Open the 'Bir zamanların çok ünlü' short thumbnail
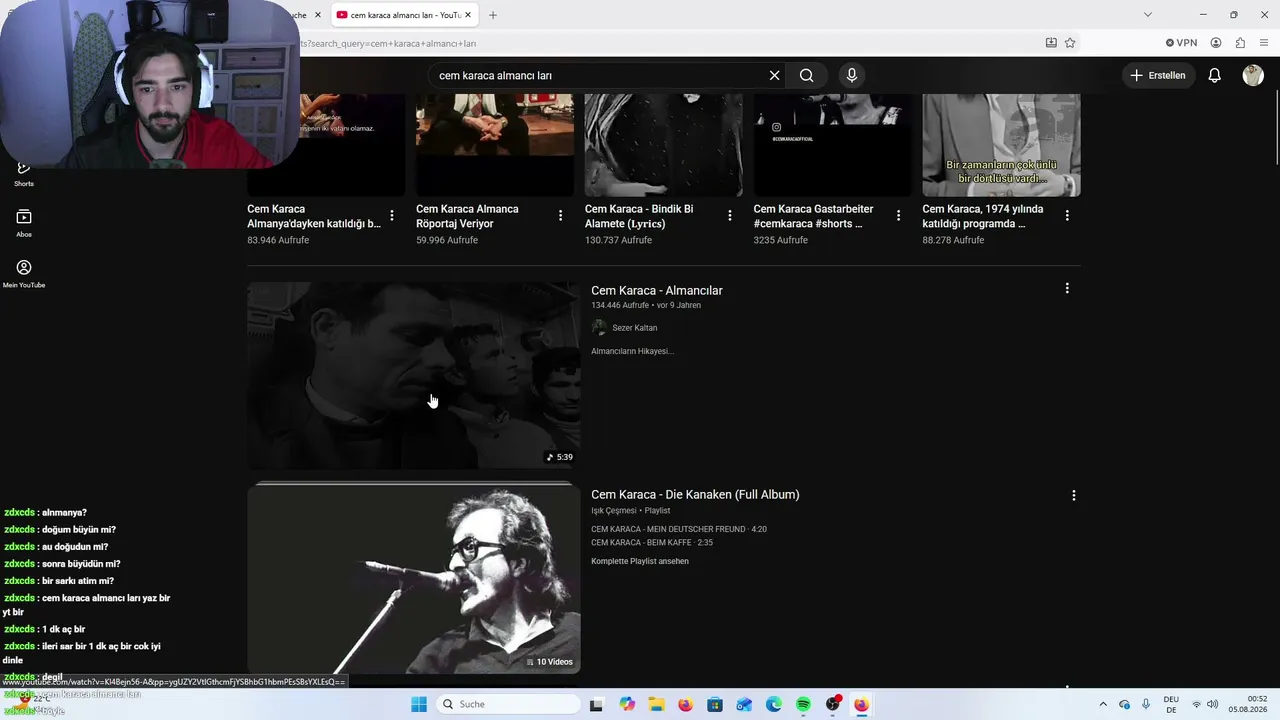This screenshot has height=720, width=1280. tap(1001, 145)
